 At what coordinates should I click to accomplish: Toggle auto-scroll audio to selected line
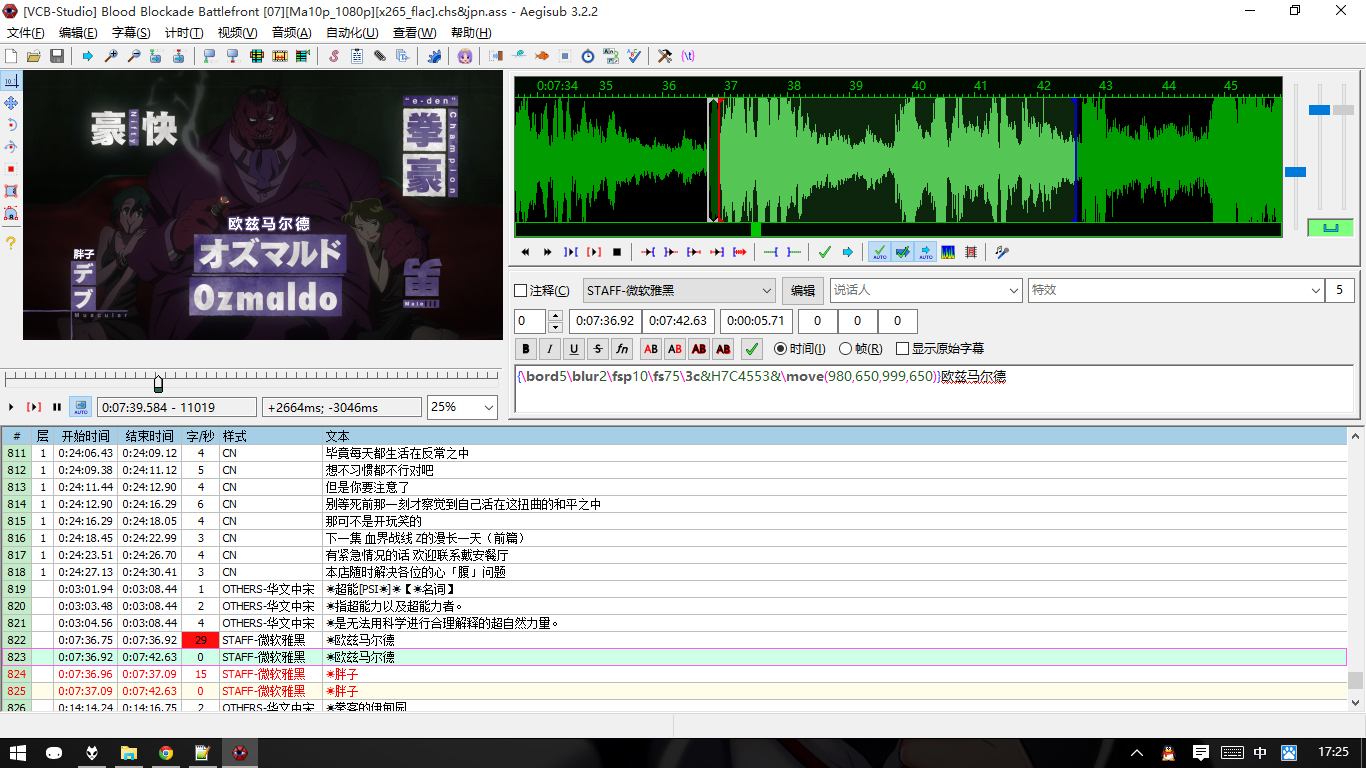point(925,252)
